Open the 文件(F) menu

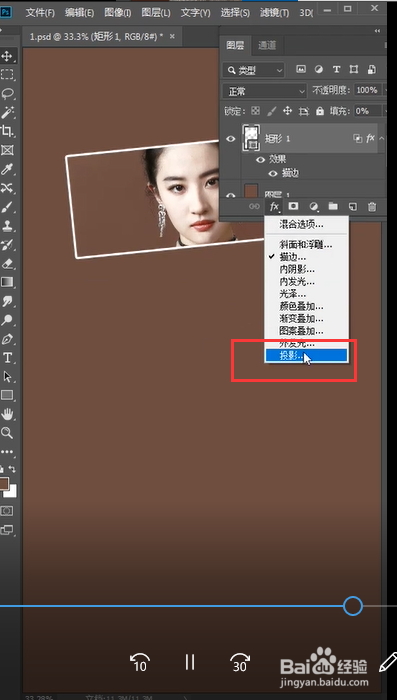pyautogui.click(x=40, y=12)
